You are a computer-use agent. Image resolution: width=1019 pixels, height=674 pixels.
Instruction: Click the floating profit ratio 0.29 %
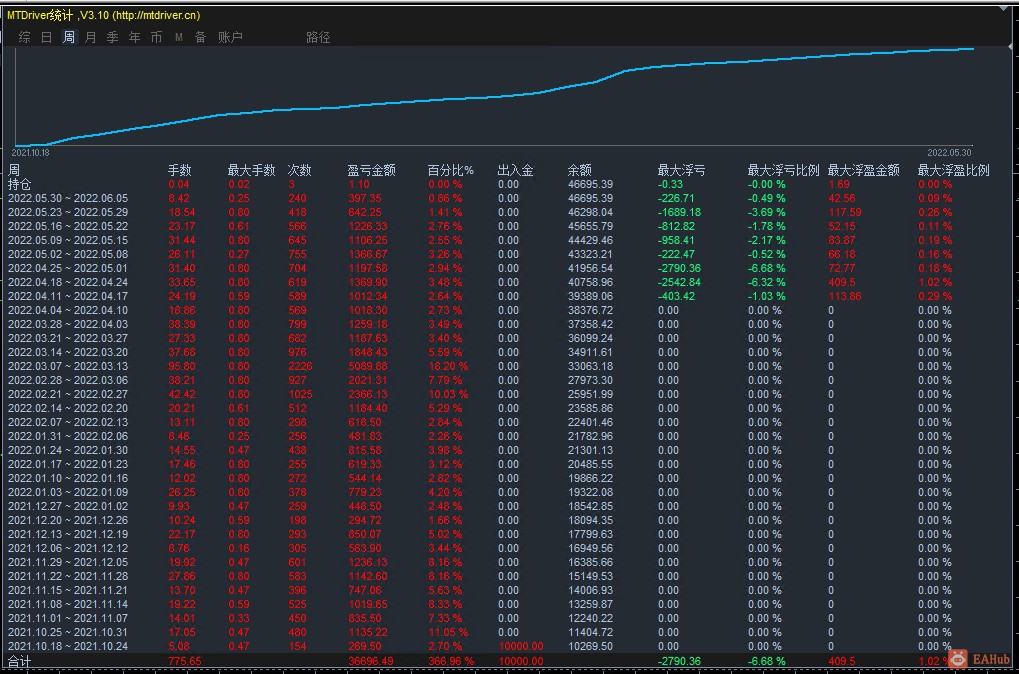935,296
